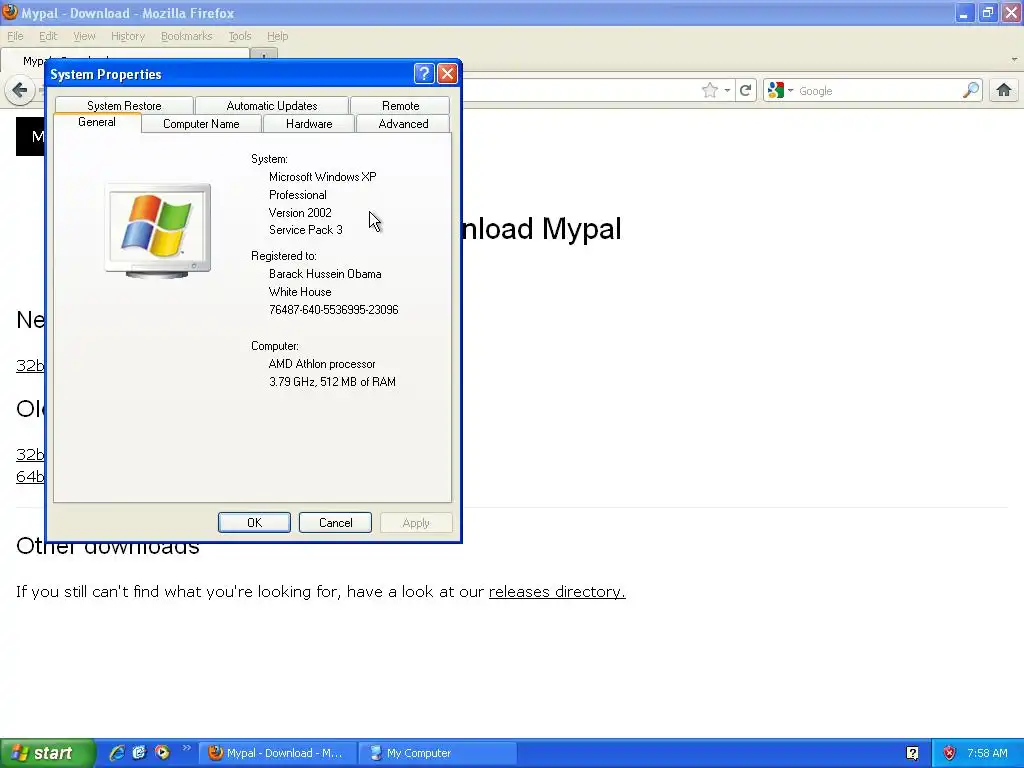The width and height of the screenshot is (1024, 768).
Task: Expand the Quick Launch overflow chevron
Action: click(186, 748)
